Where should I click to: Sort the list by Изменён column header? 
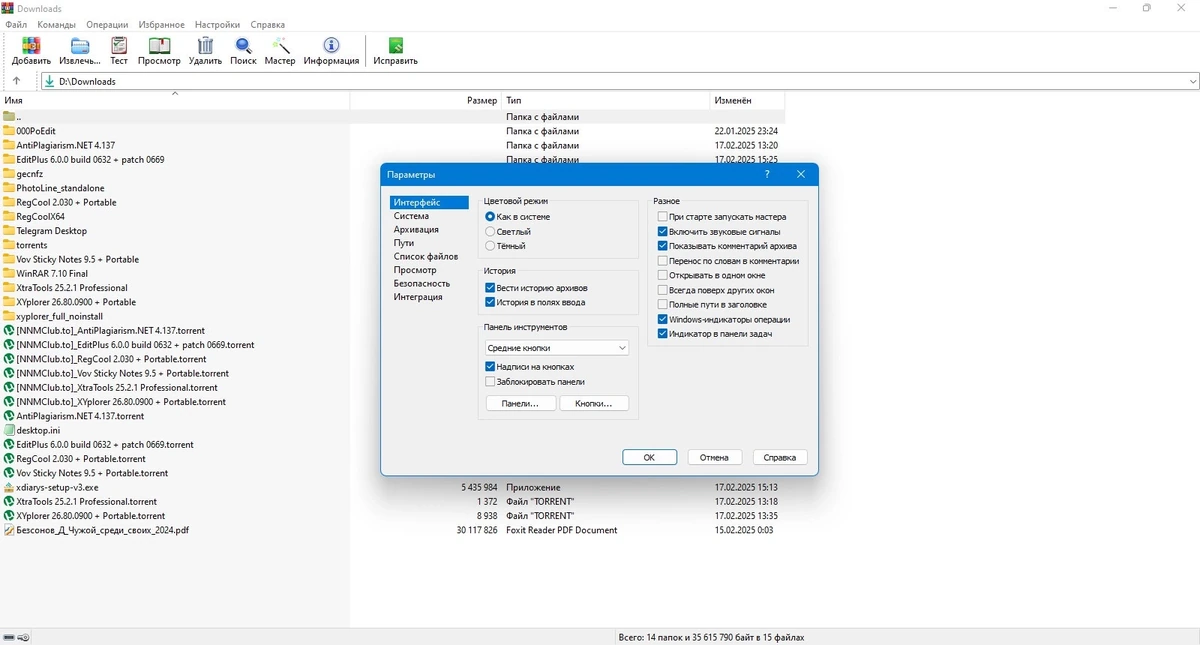pyautogui.click(x=747, y=101)
